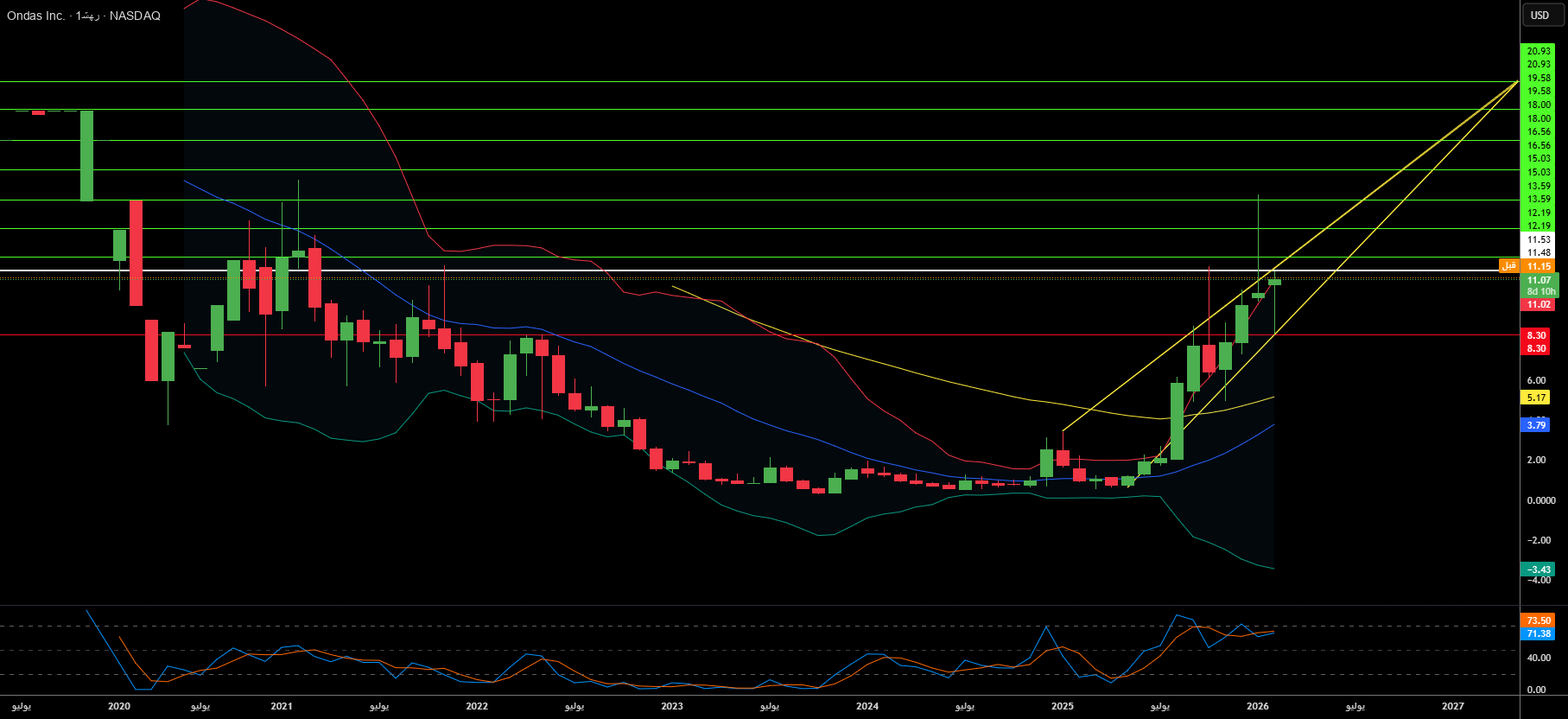Click the yellow 5.17 moving average label

[x=1537, y=398]
